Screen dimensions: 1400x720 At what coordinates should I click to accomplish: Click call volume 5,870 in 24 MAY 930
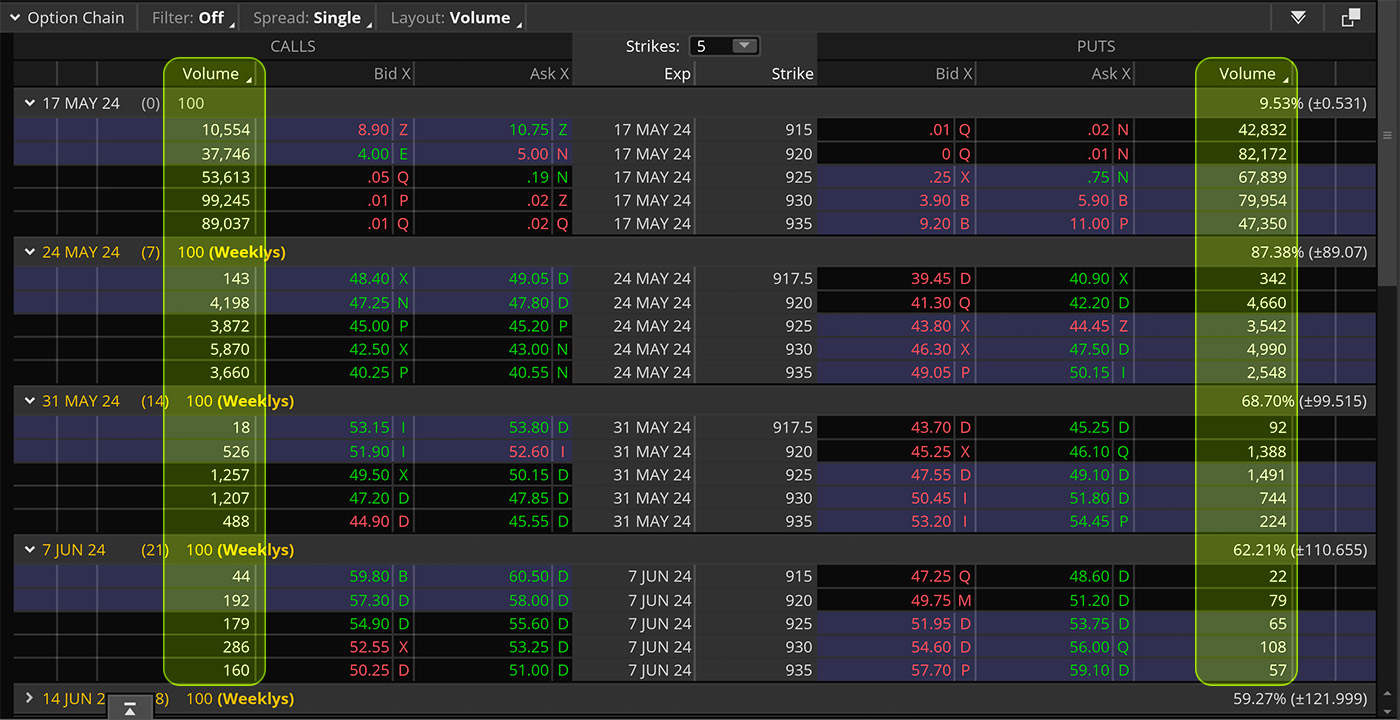point(229,349)
